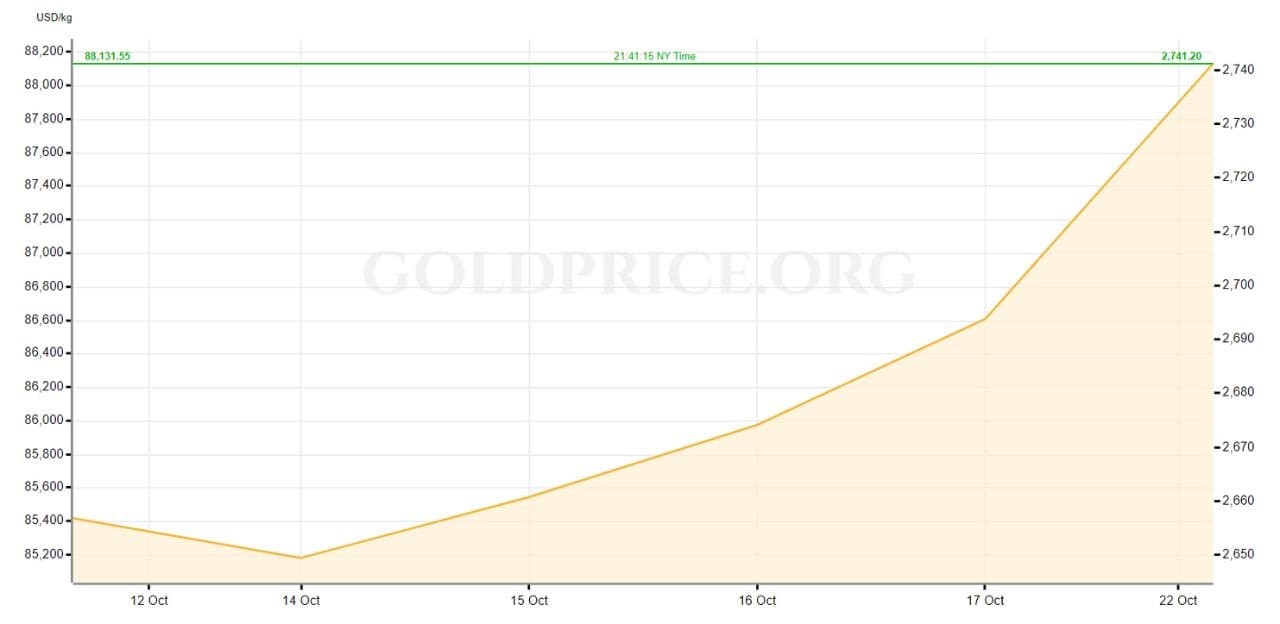Select the 22 Oct date on x-axis
1280x624 pixels.
[1178, 600]
